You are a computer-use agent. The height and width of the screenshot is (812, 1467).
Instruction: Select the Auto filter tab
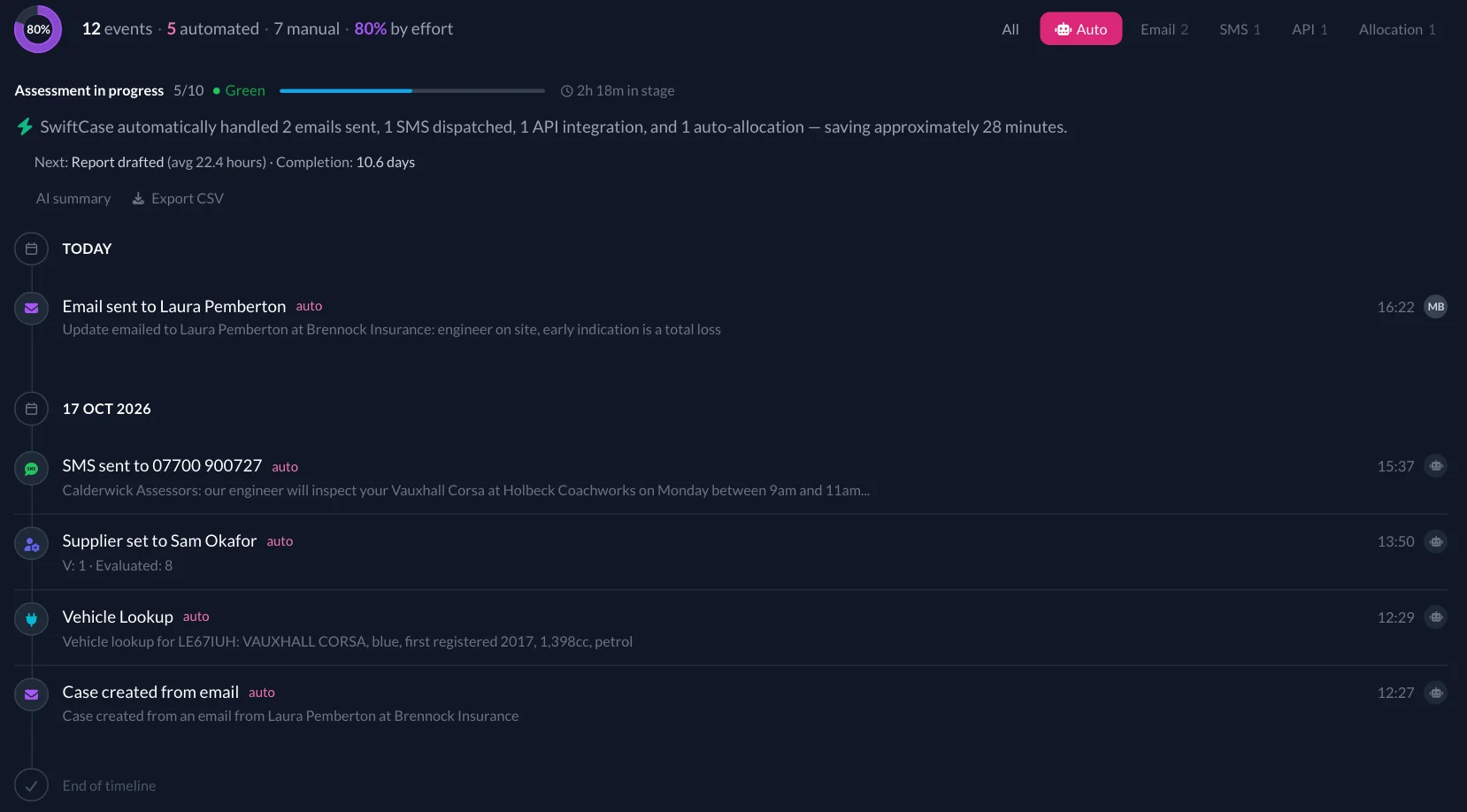tap(1080, 29)
